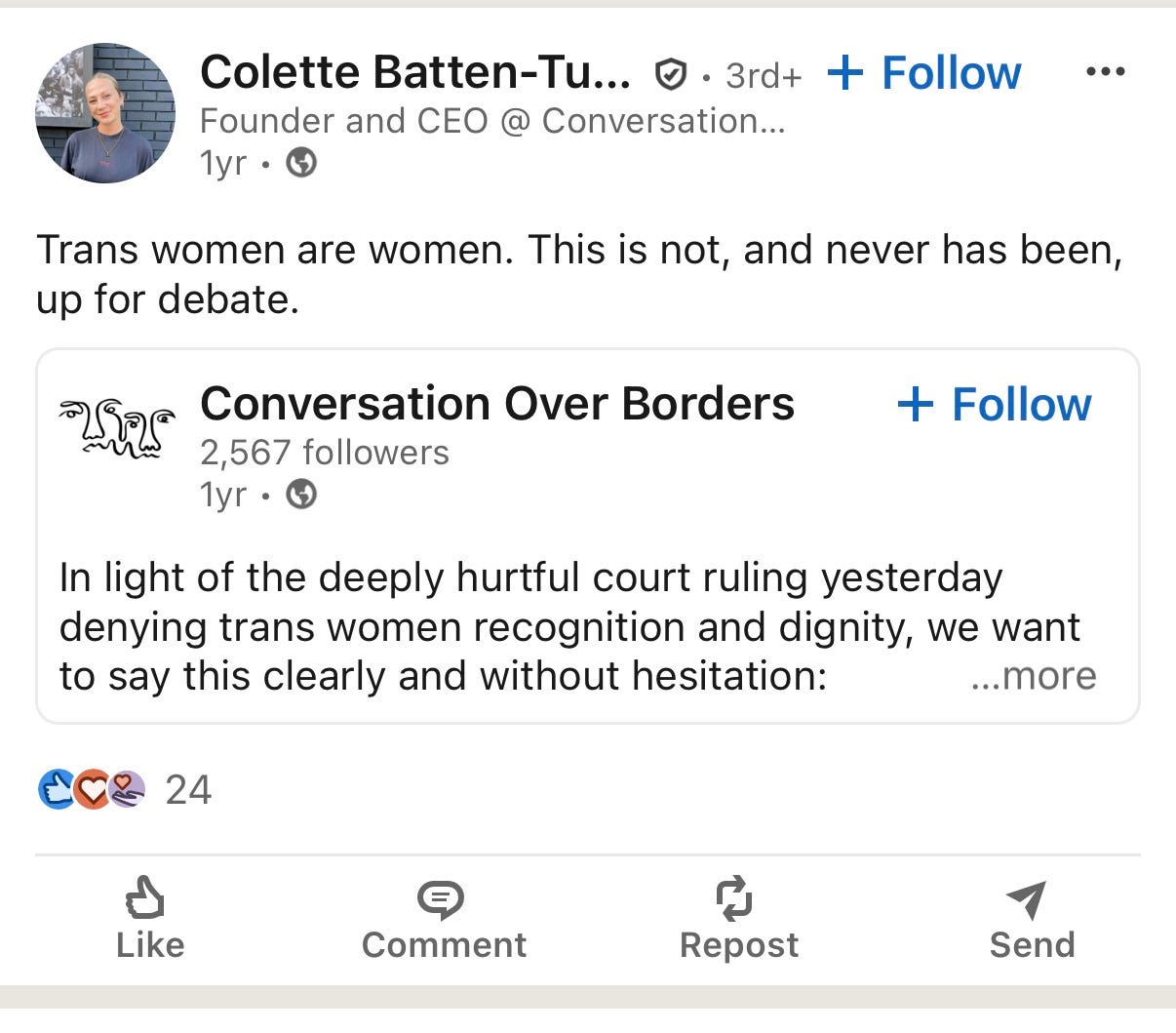This screenshot has height=1033, width=1176.
Task: Open Conversation Over Borders logo
Action: [x=118, y=428]
